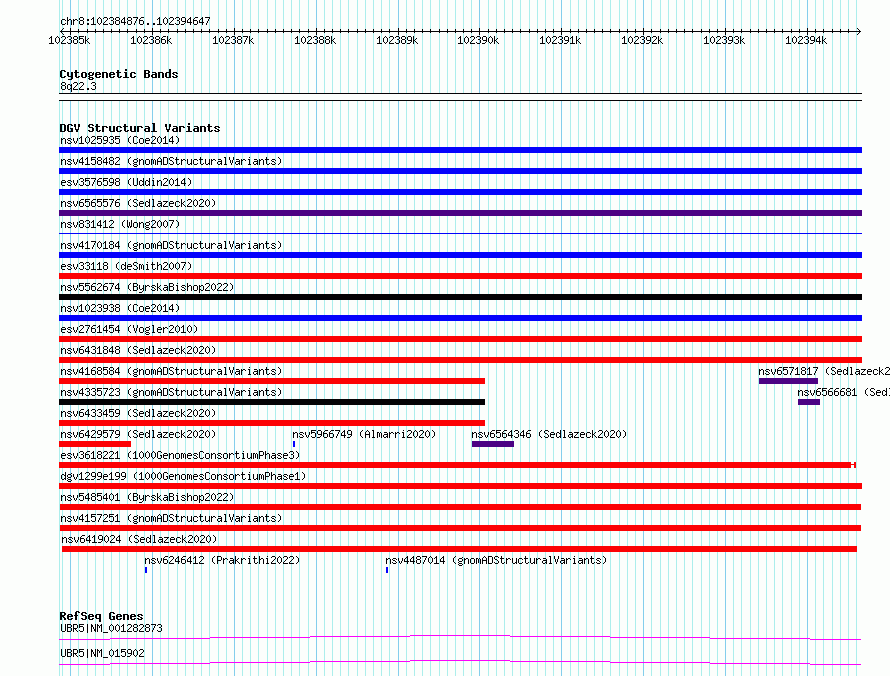Click the red bar under esv3618221
Screen dimensions: 890x676
click(457, 465)
